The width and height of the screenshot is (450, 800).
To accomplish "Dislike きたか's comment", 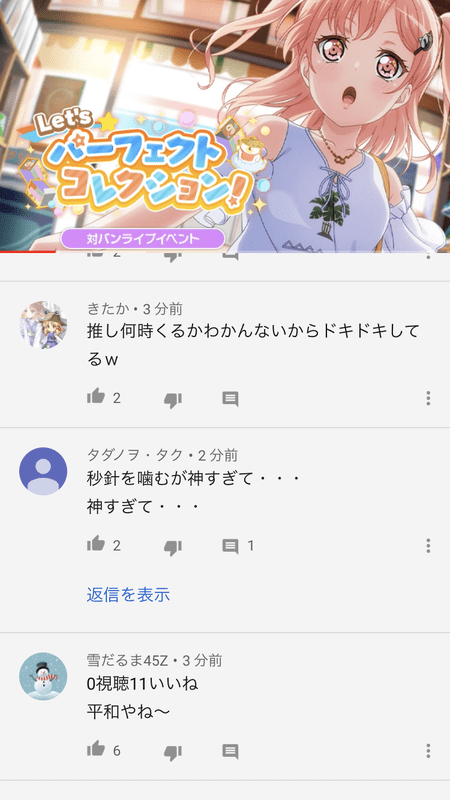I will point(173,399).
